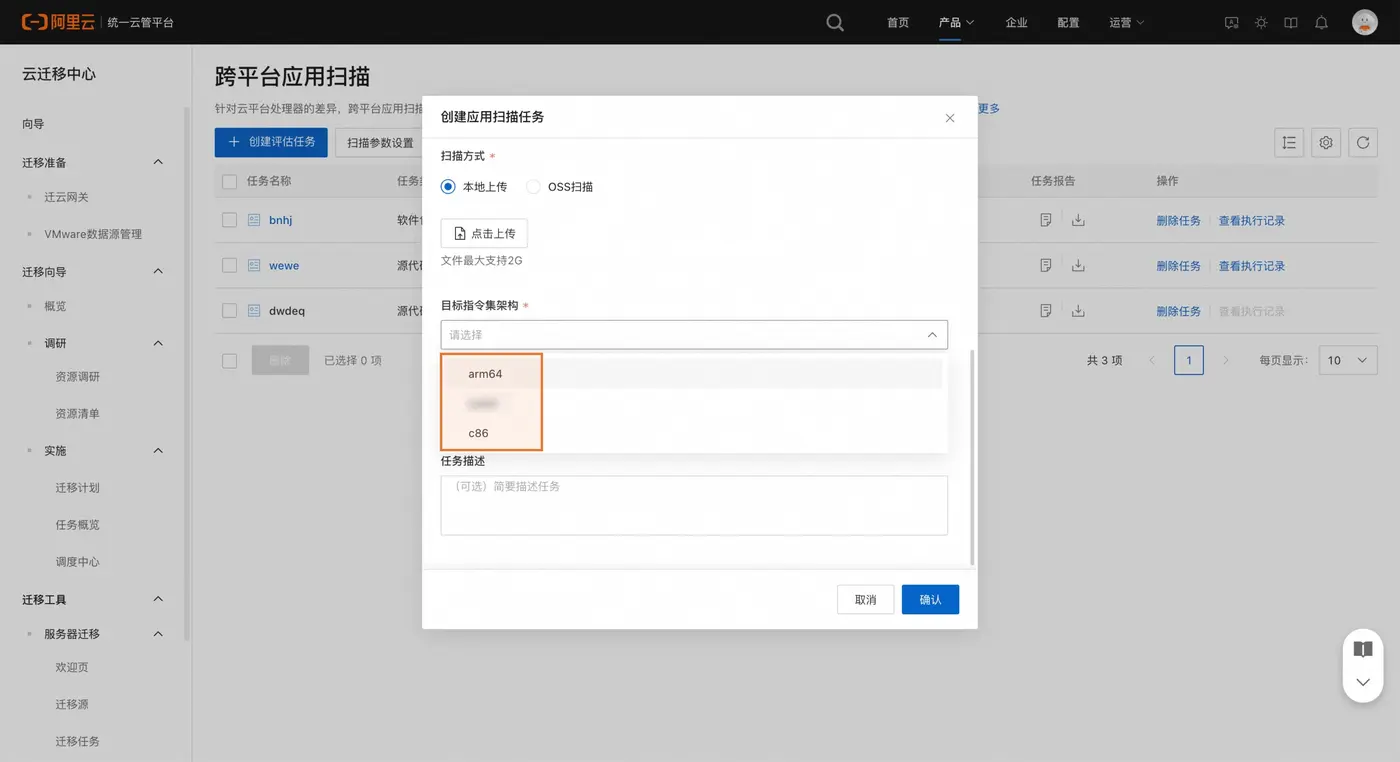Open the 产品 top navigation menu
1400x762 pixels.
click(956, 22)
